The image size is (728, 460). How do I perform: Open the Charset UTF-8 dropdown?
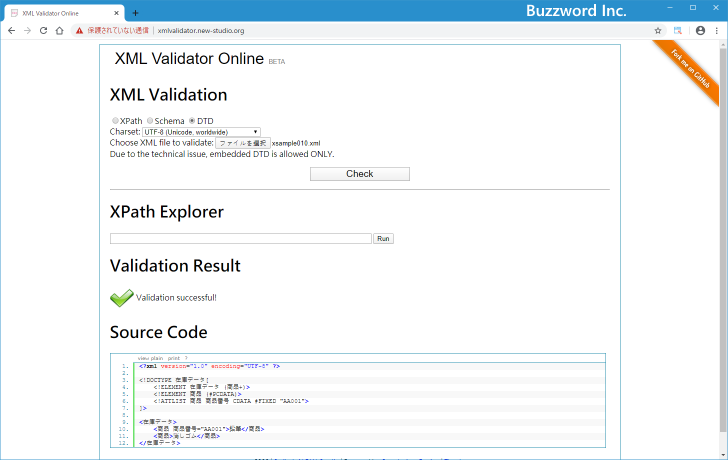(x=201, y=132)
